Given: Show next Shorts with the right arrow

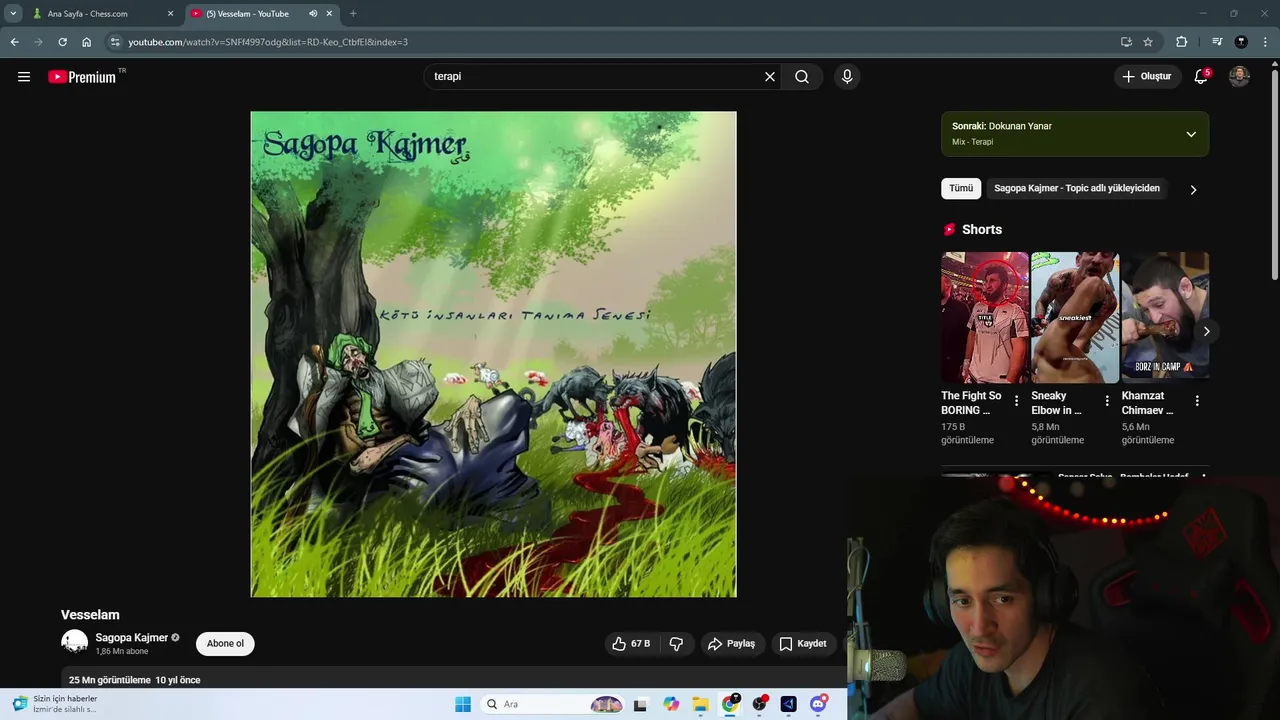Looking at the screenshot, I should tap(1206, 331).
